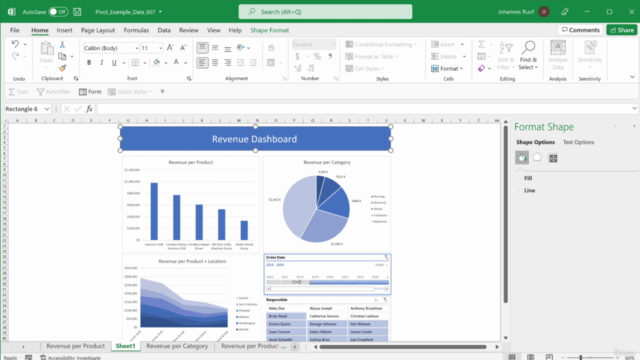Click the Find & Select magnifier
Viewport: 640px width, 360px height.
[x=528, y=55]
